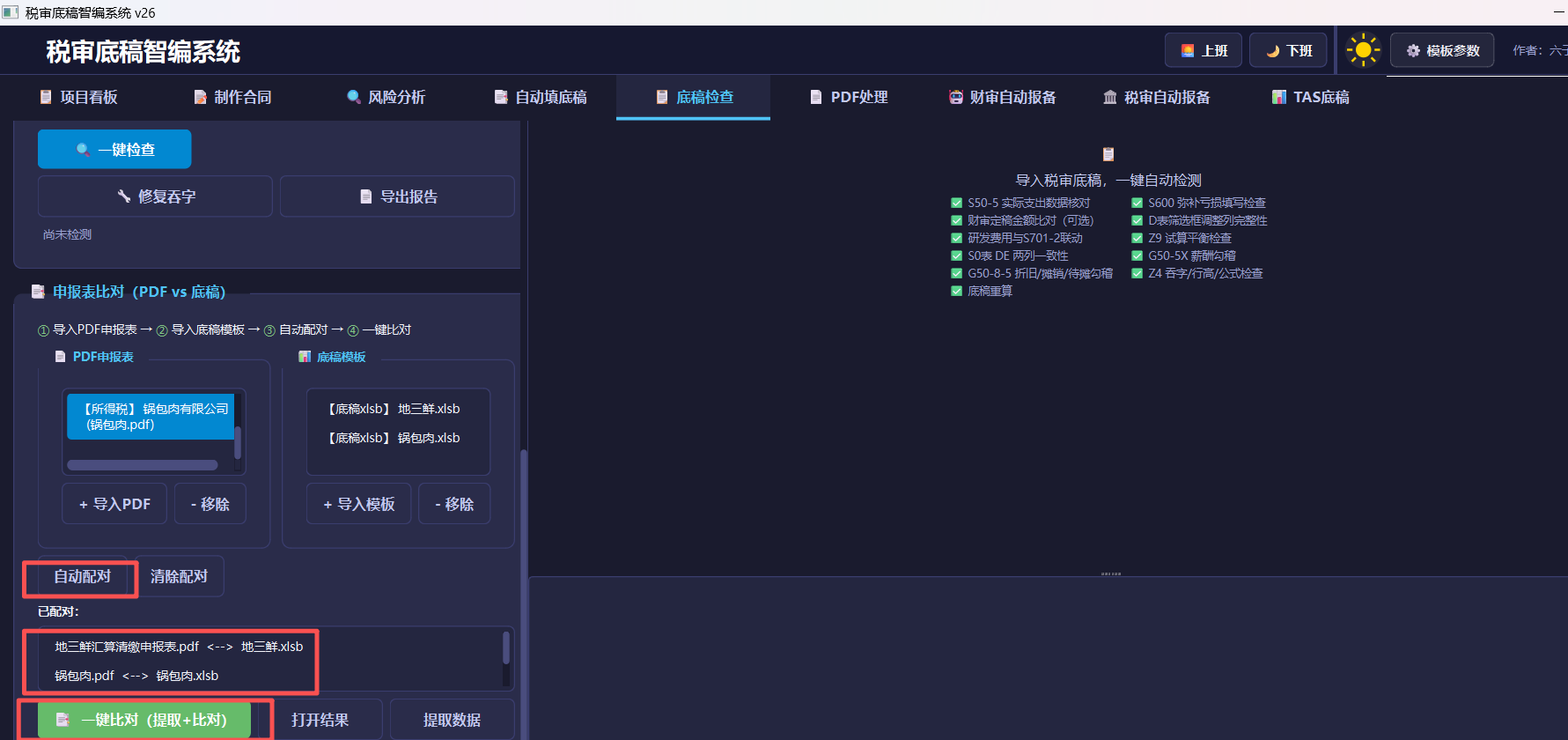Open the 自动填底稿 tab
This screenshot has width=1568, height=740.
(541, 97)
